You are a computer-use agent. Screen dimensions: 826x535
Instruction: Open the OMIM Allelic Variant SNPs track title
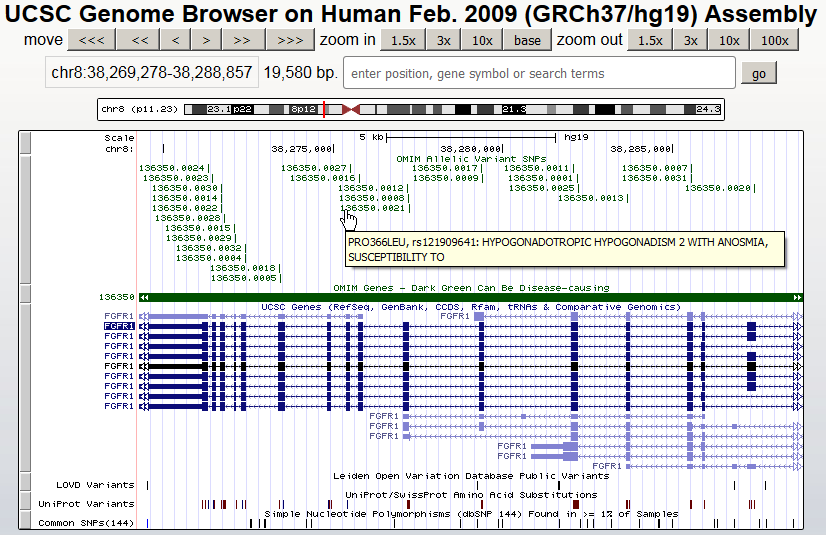pyautogui.click(x=470, y=158)
